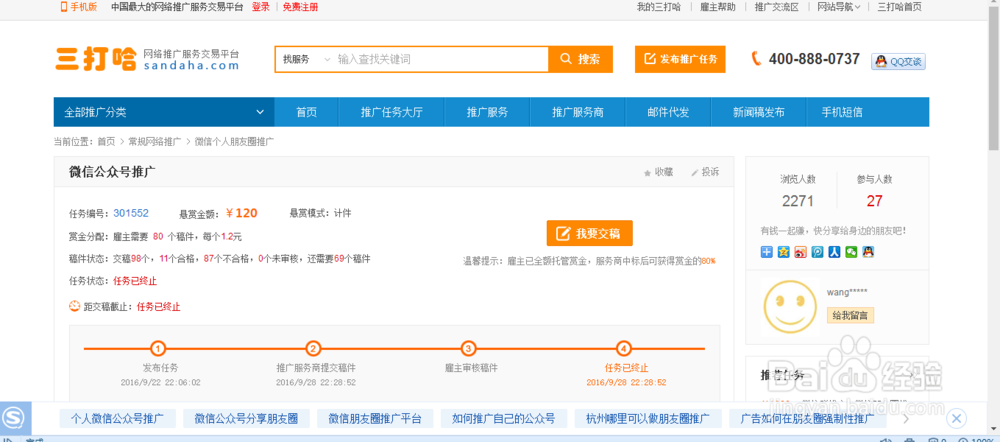Open 我的三打哈 link
This screenshot has width=1000, height=442.
pos(659,7)
